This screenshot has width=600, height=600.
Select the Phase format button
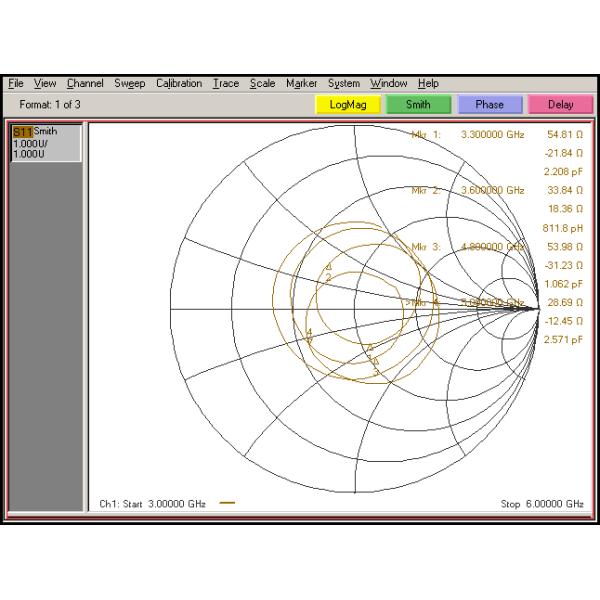pyautogui.click(x=489, y=104)
